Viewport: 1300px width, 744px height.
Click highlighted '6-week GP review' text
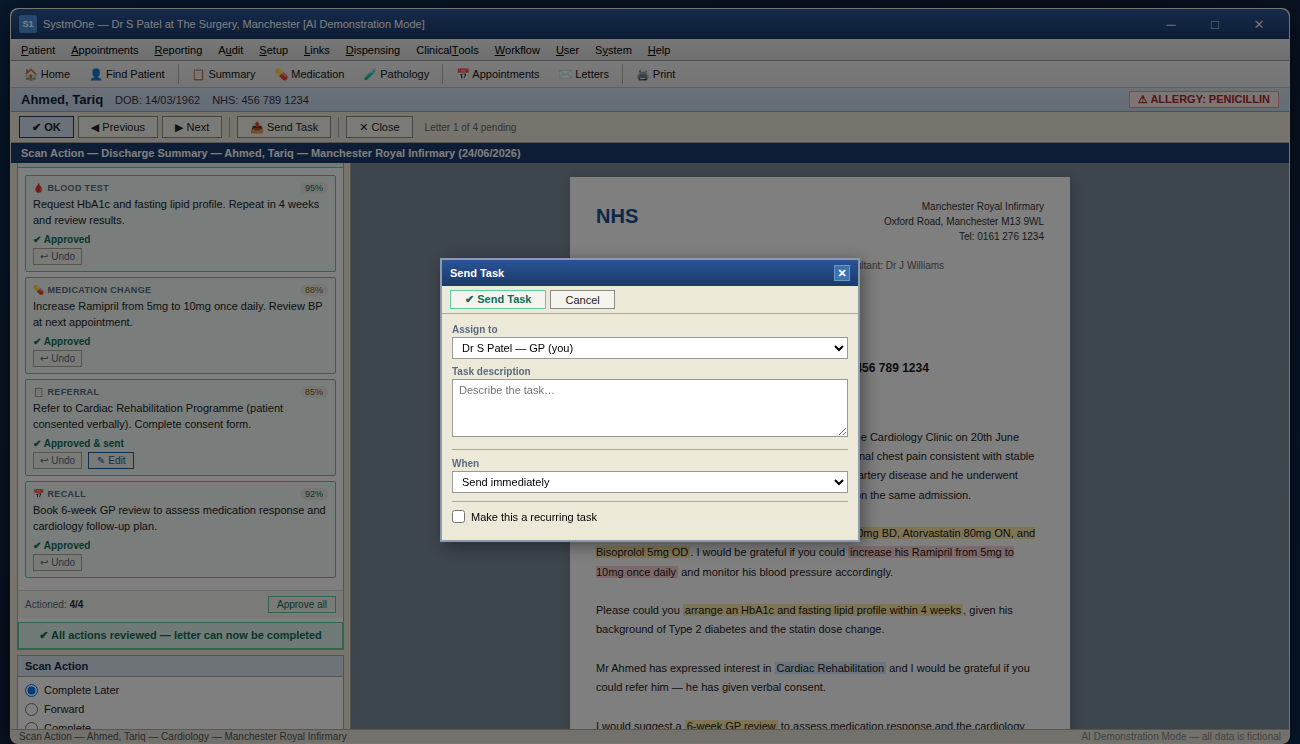point(731,726)
